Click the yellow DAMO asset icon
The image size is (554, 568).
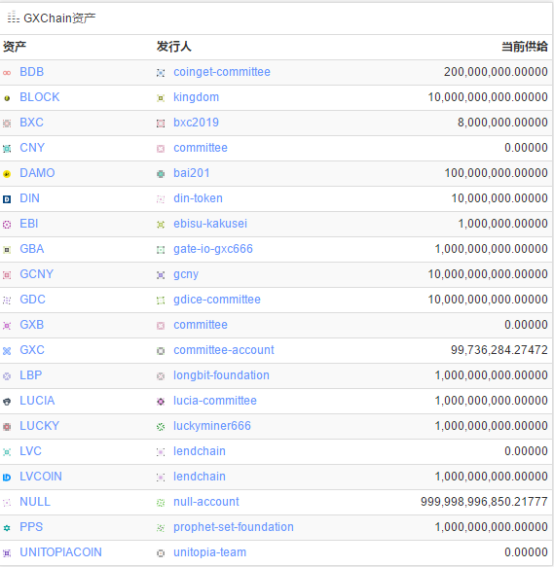point(7,174)
